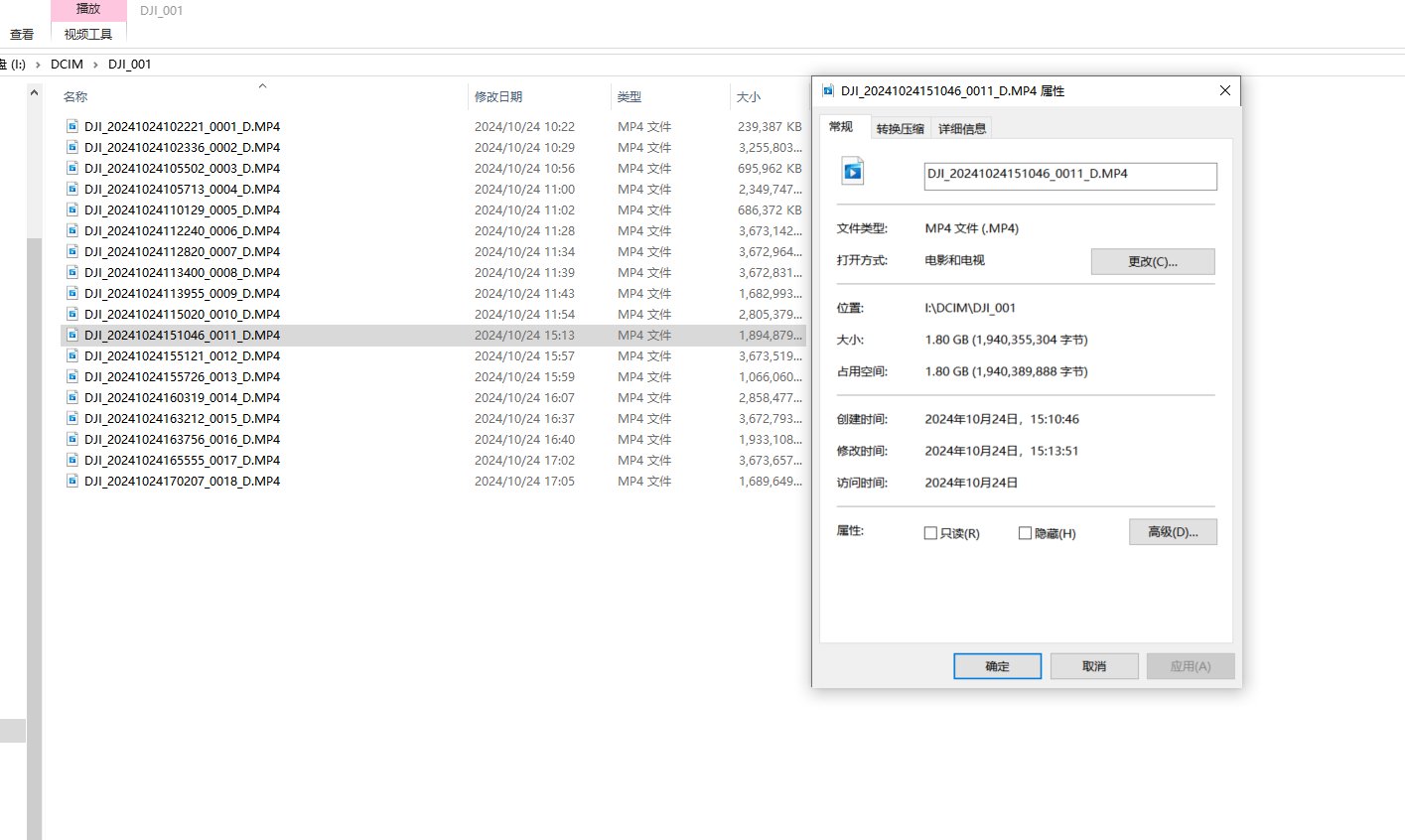Click the large video file icon in properties dialog
Viewport: 1405px width, 840px height.
pyautogui.click(x=853, y=171)
